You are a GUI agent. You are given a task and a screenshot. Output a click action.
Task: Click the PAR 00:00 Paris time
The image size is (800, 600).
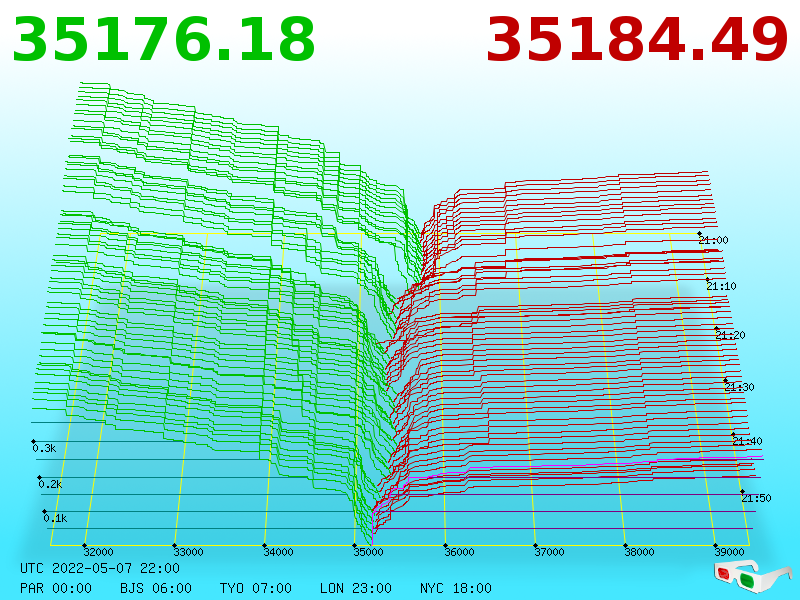coord(56,588)
